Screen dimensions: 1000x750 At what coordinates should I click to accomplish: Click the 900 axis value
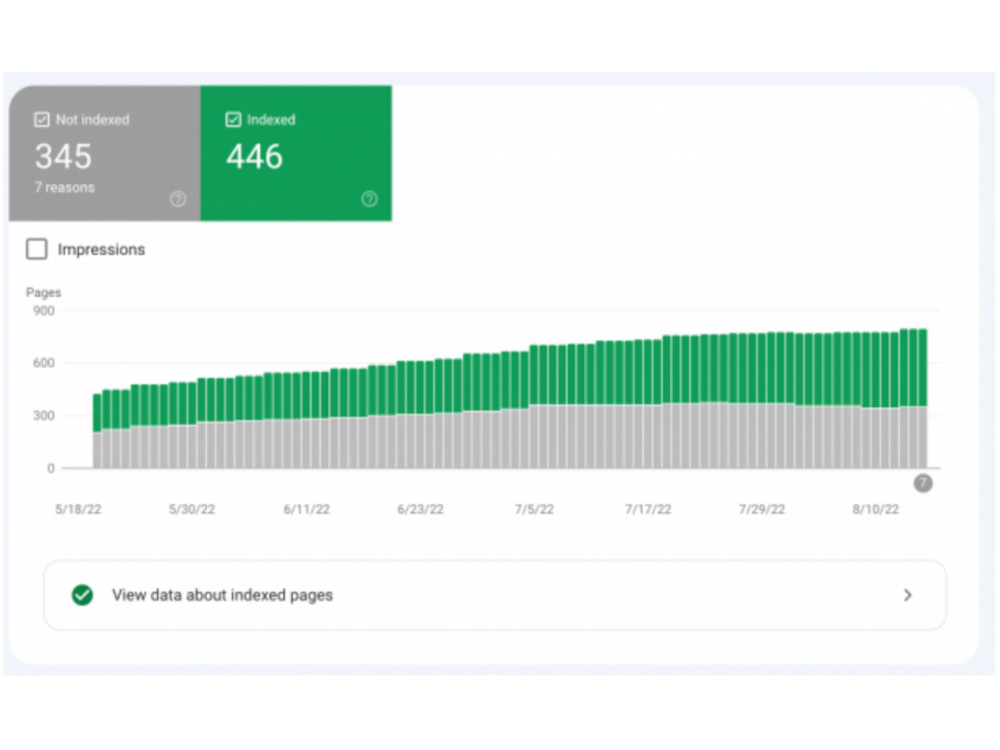[44, 311]
